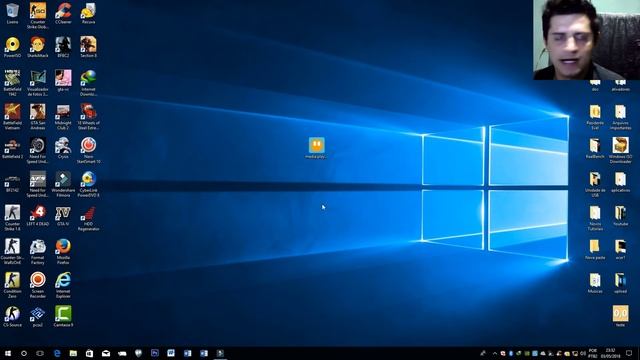The height and width of the screenshot is (360, 640).
Task: Open the Musicas folder
Action: tap(595, 283)
